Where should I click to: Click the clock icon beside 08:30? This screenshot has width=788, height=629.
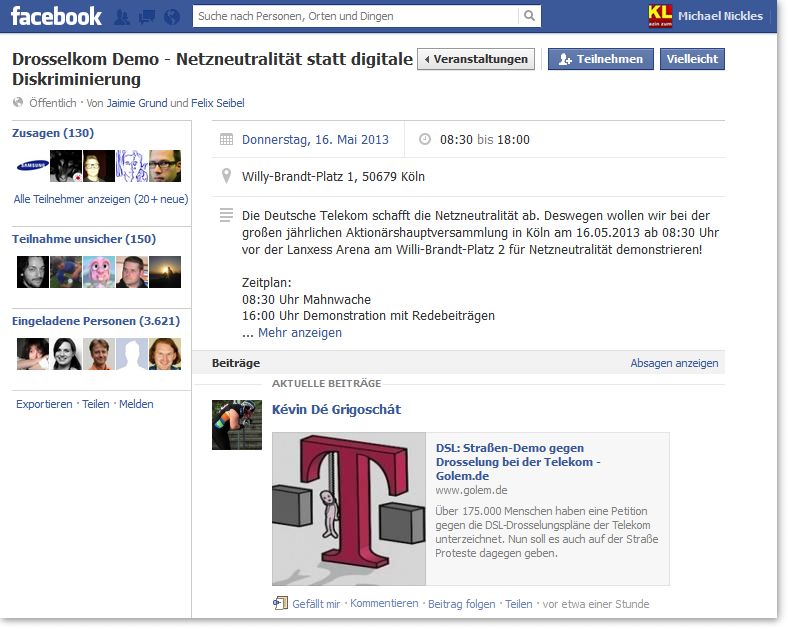(x=425, y=139)
